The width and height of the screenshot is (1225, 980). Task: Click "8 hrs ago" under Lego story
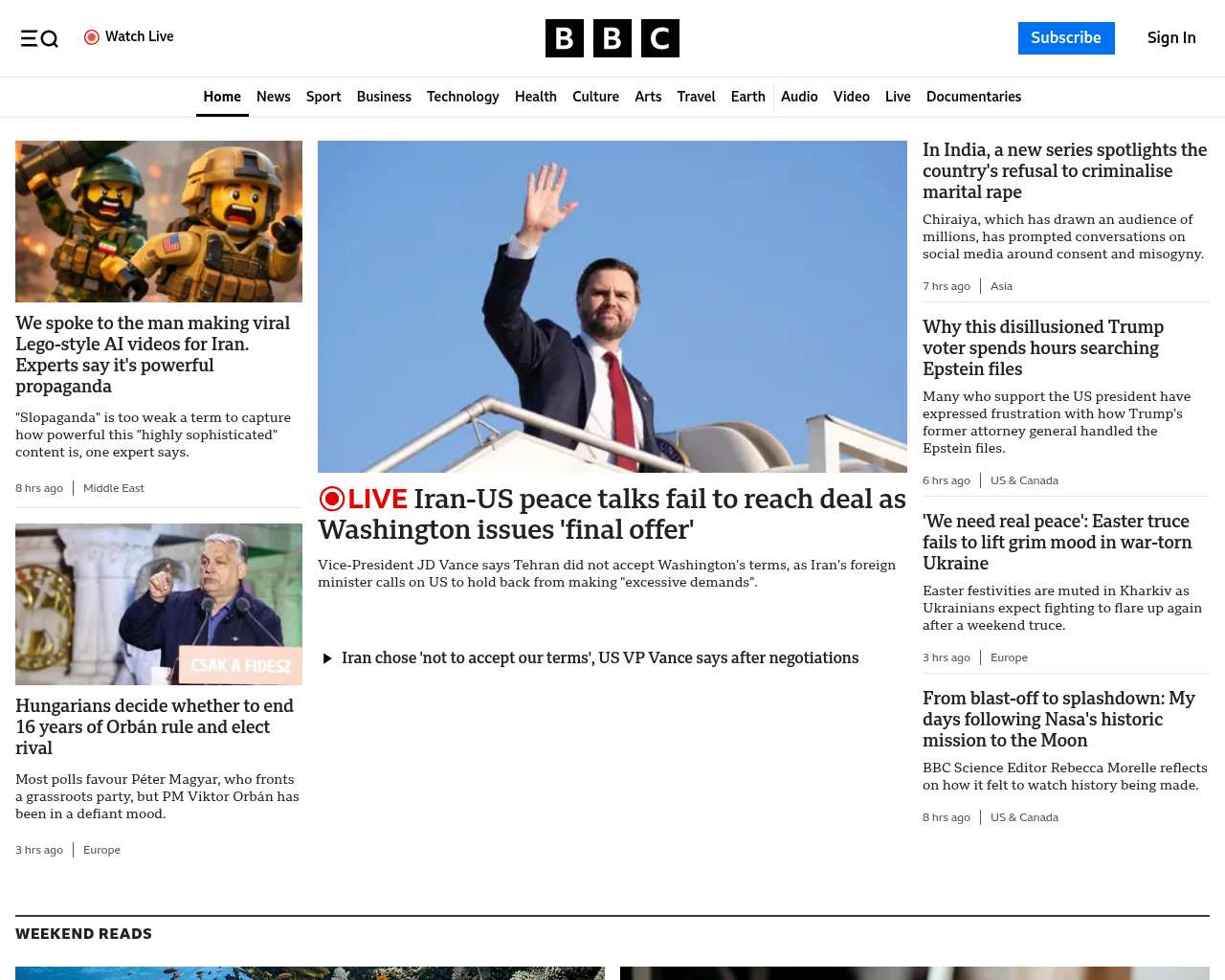pyautogui.click(x=39, y=488)
